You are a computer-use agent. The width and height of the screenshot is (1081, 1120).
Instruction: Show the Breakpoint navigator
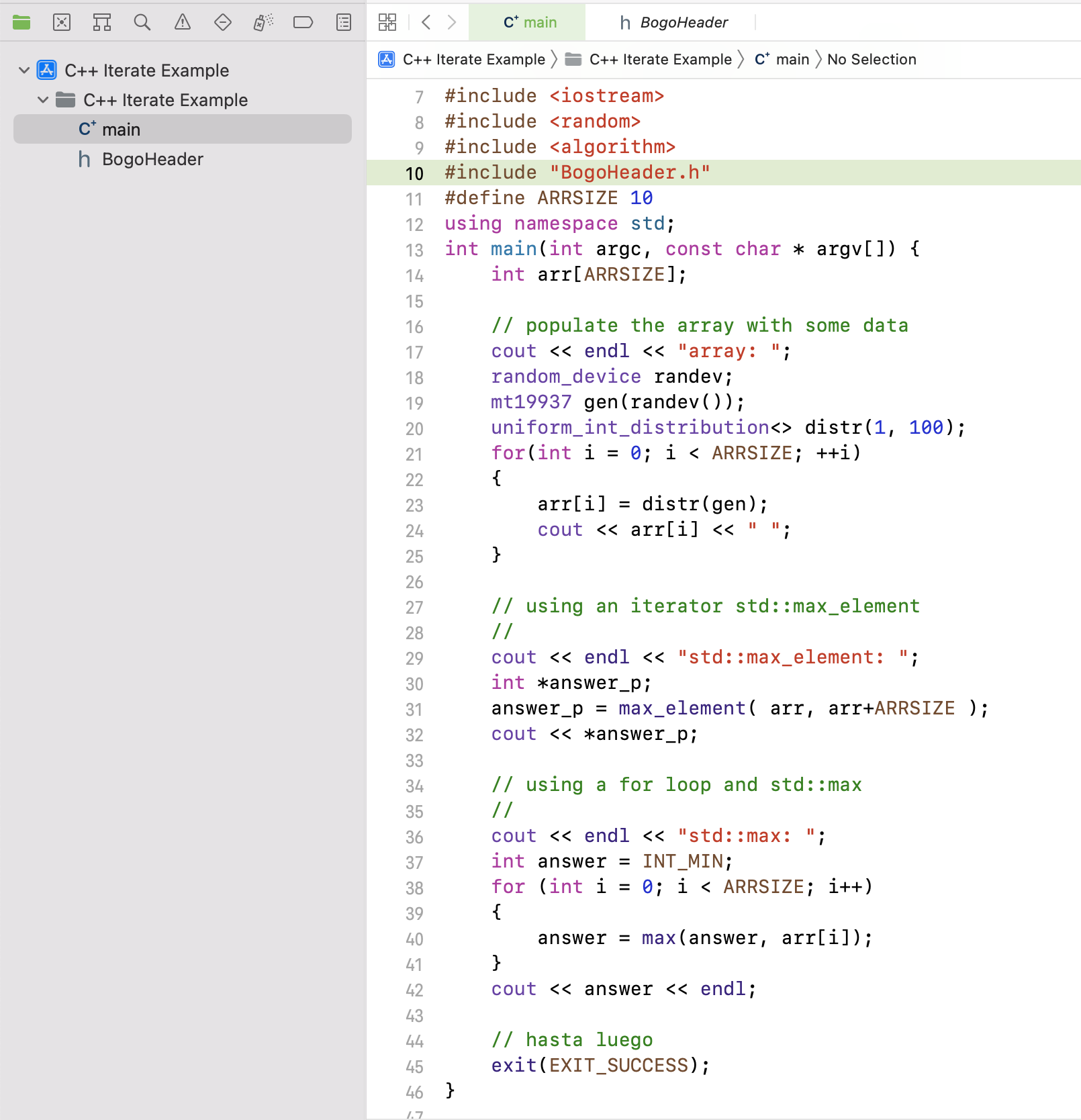(x=303, y=23)
